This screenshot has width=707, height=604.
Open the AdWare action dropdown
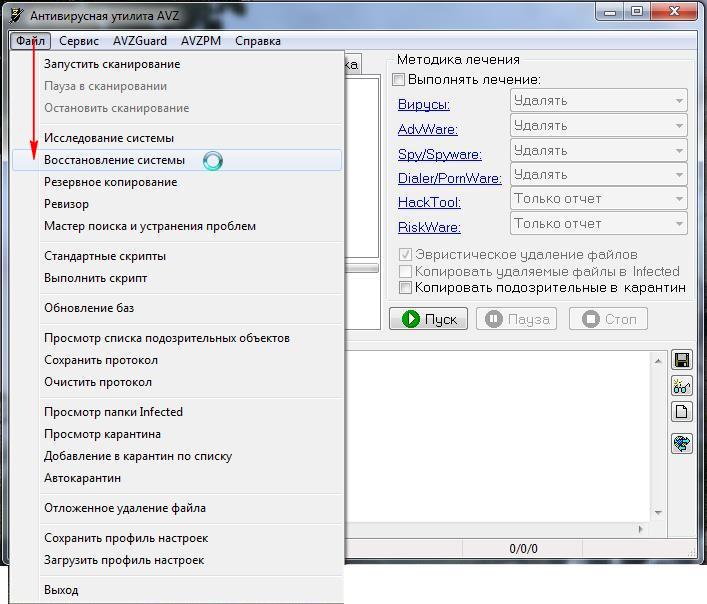pyautogui.click(x=598, y=125)
